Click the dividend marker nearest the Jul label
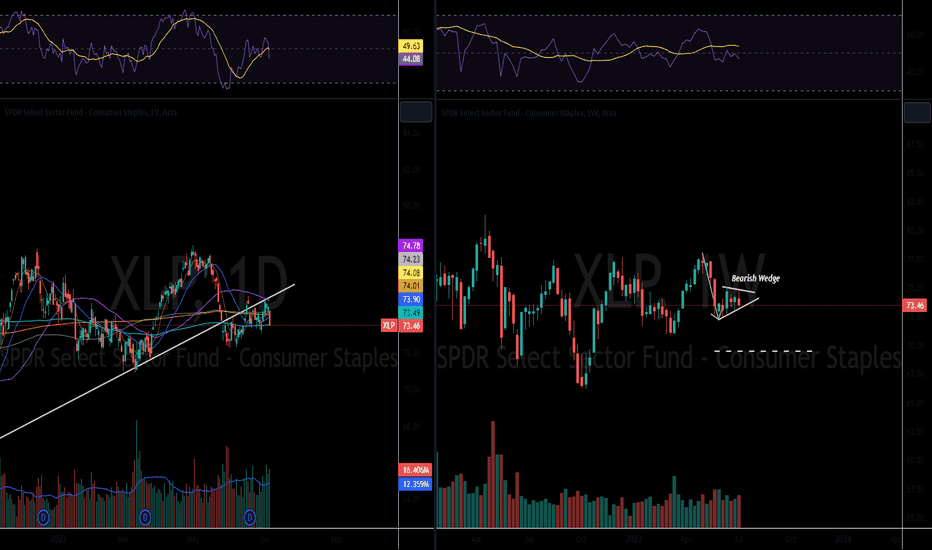 [x=250, y=517]
